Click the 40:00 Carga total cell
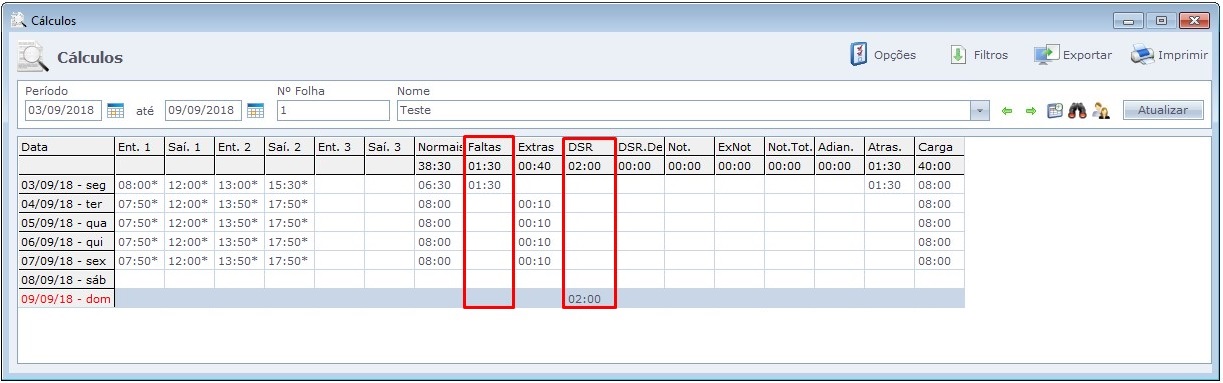Image resolution: width=1223 pixels, height=383 pixels. 940,166
